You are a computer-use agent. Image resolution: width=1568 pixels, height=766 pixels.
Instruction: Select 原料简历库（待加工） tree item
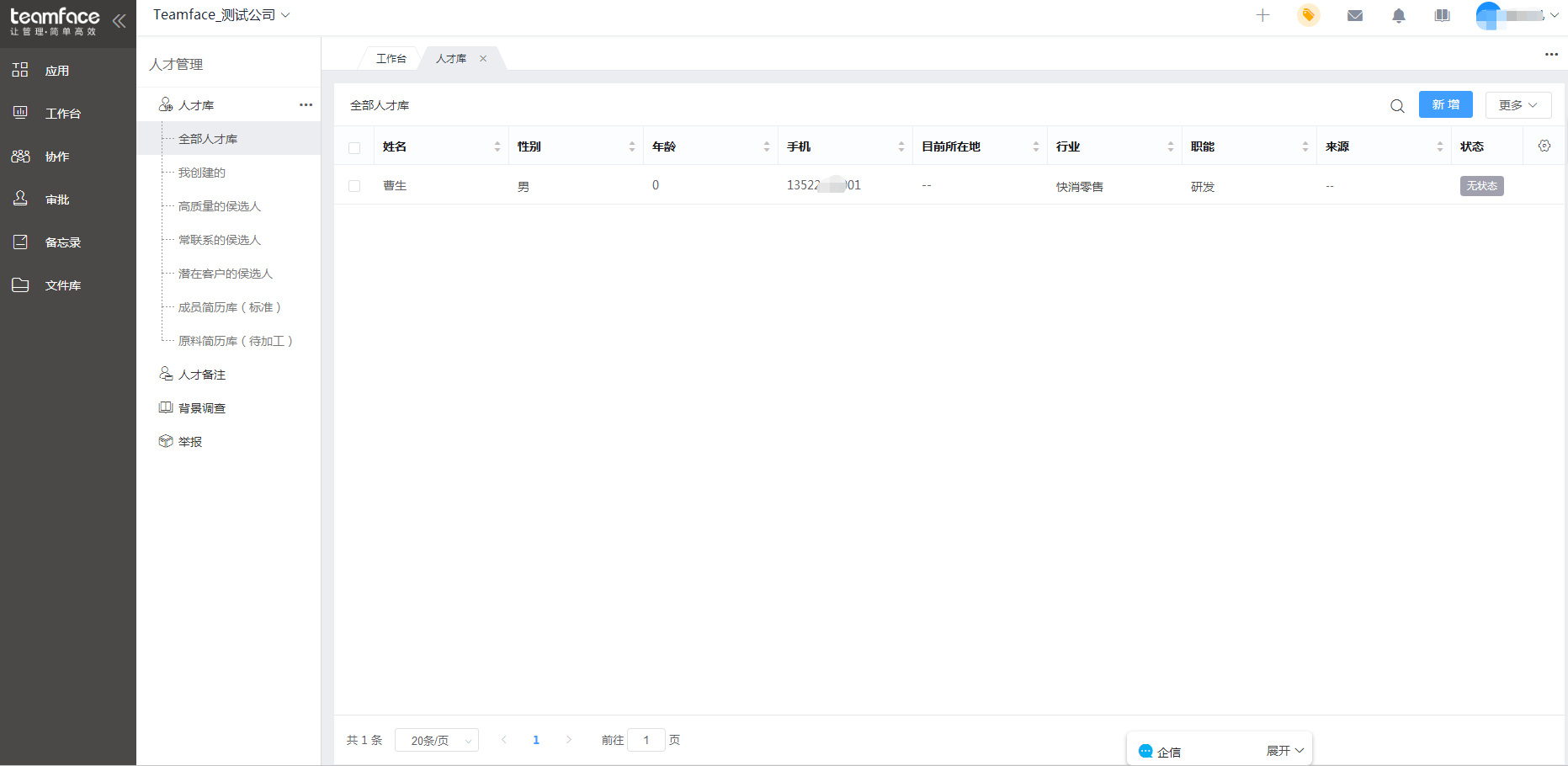pos(236,341)
